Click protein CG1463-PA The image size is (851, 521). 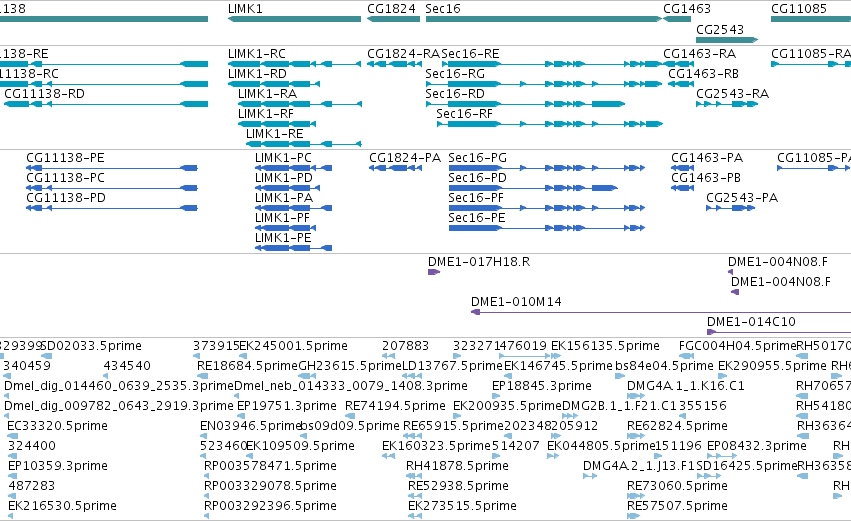(x=707, y=158)
